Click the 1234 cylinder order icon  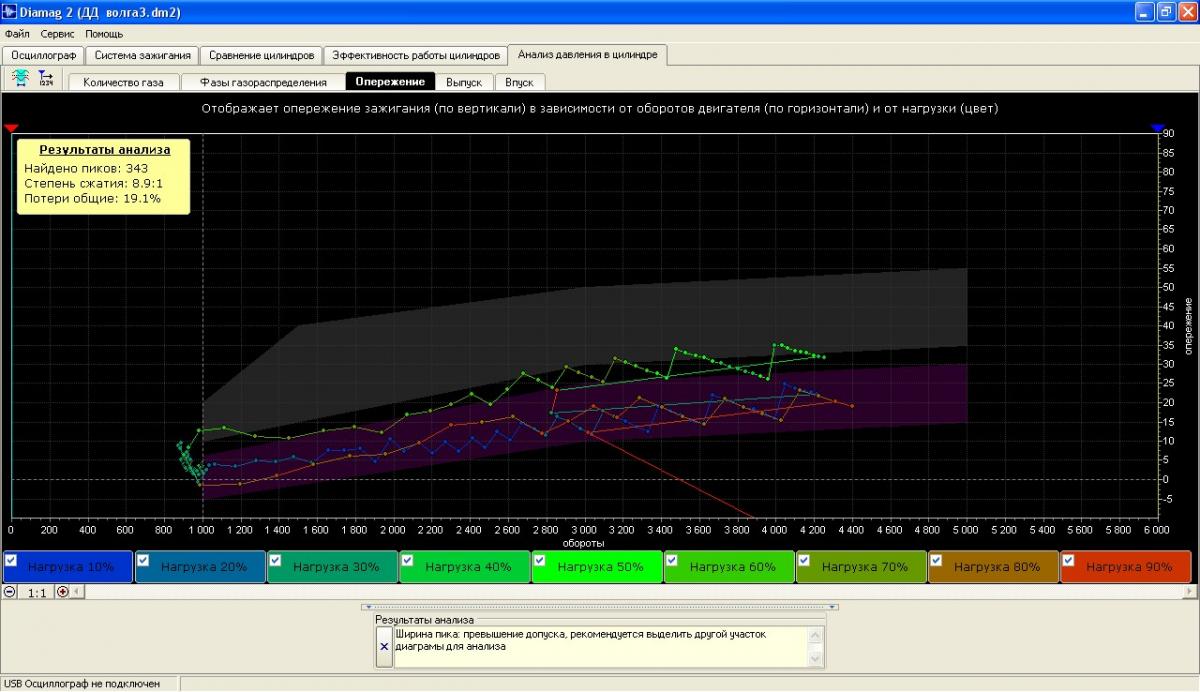[46, 79]
